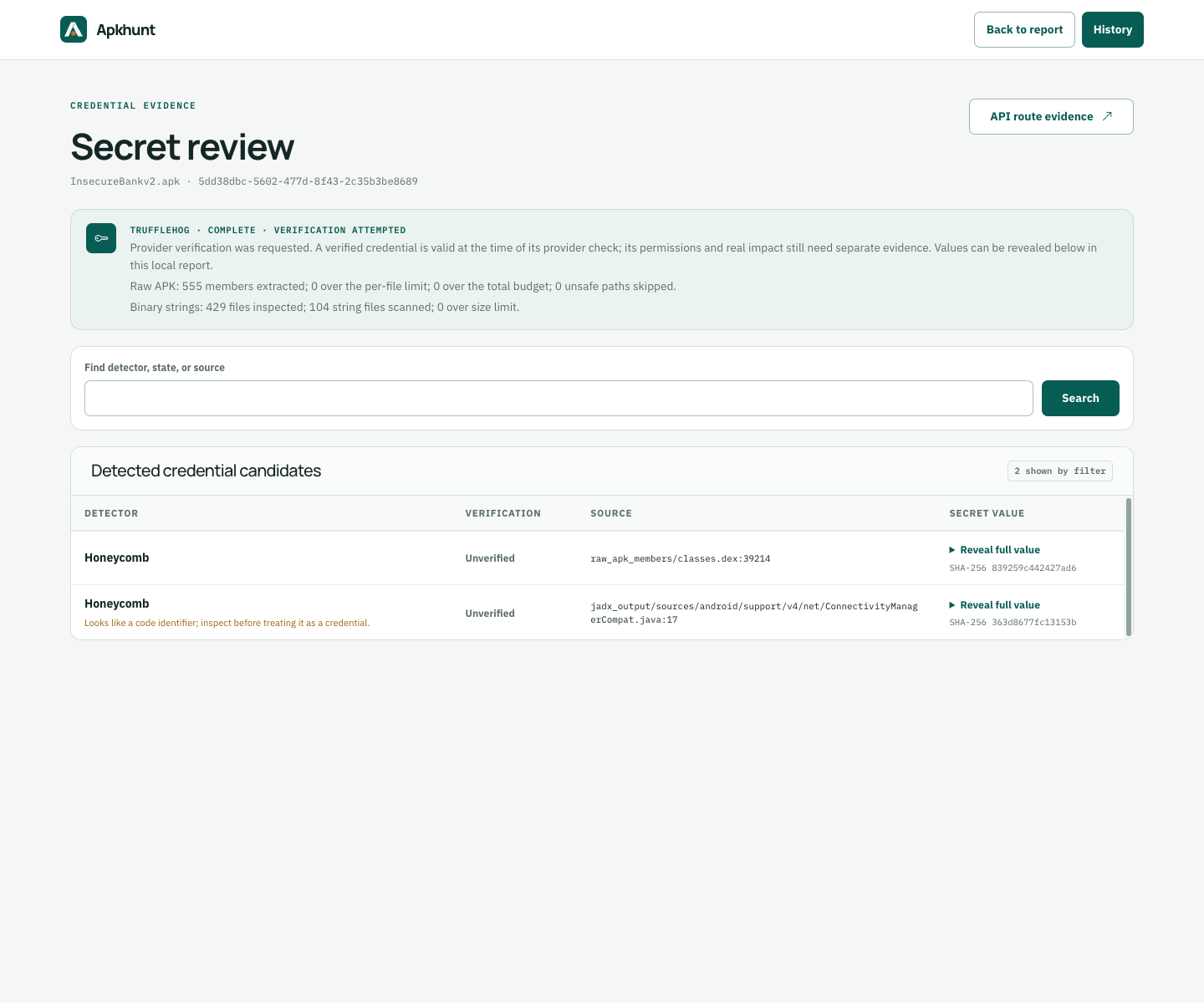Click the Raw APK 555 members extracted line
This screenshot has width=1204, height=1003.
tap(403, 286)
